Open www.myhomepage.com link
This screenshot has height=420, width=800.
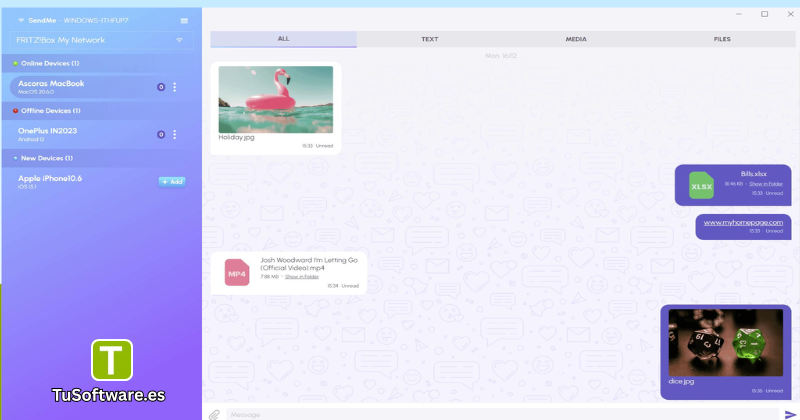(743, 223)
